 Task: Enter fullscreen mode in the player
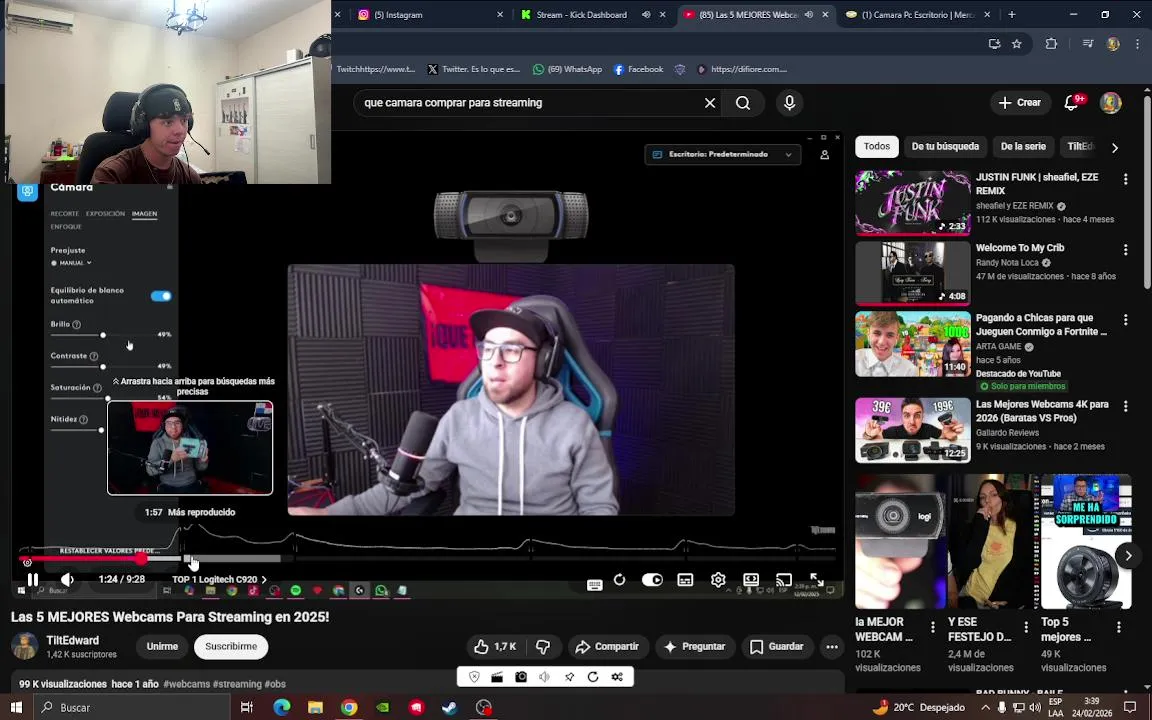point(817,580)
